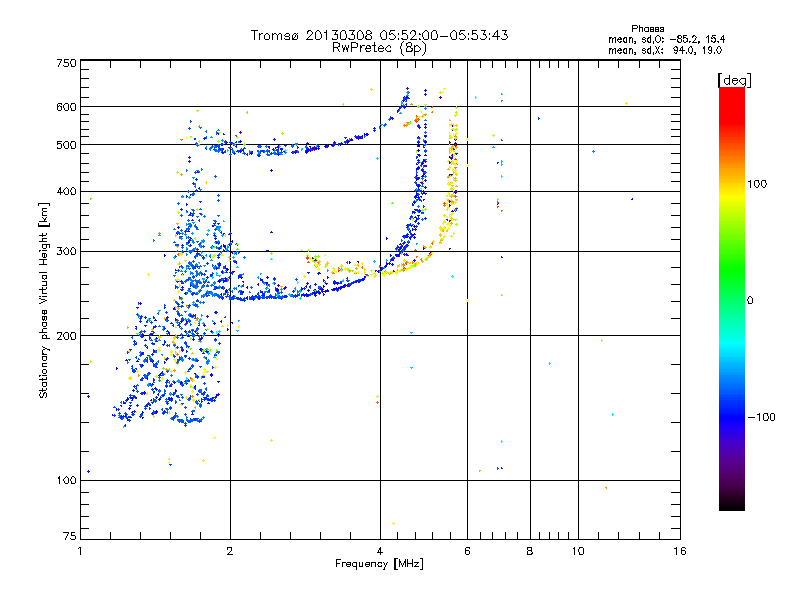This screenshot has width=800, height=600.
Task: Click the x-axis tick label '4'
Action: 380,551
